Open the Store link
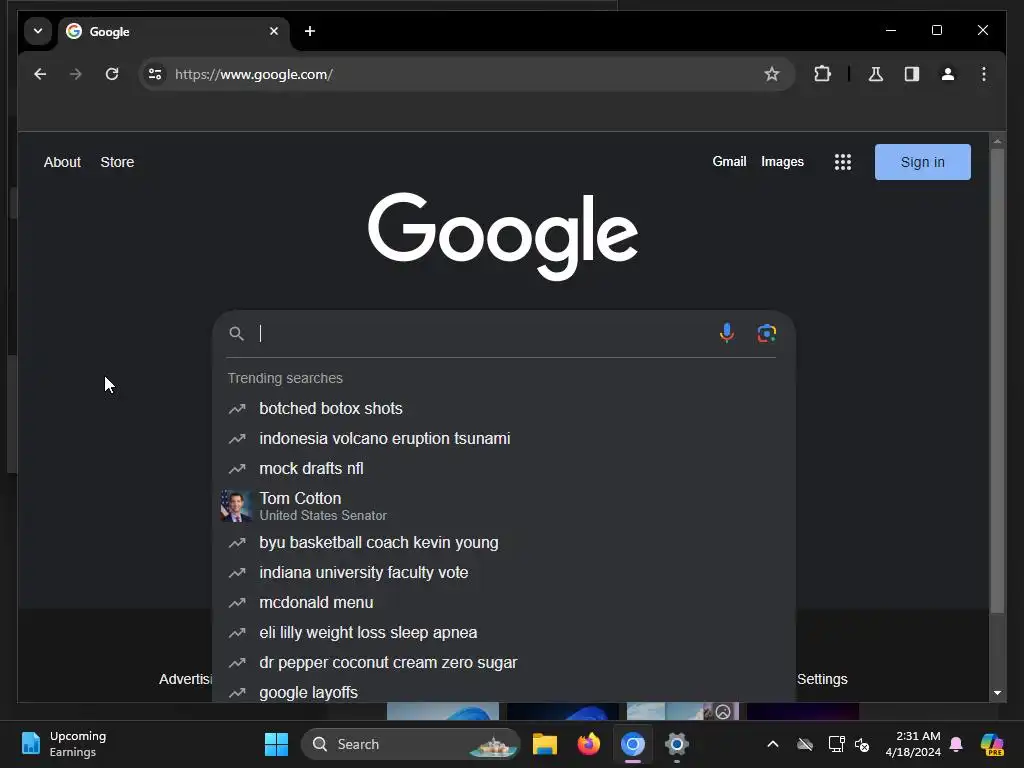 117,162
